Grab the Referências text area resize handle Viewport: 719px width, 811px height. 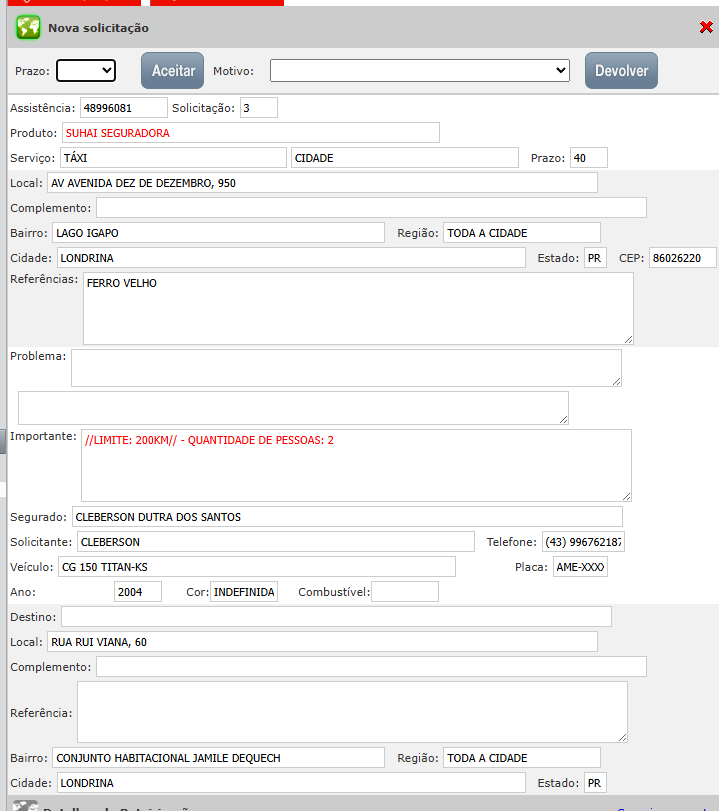(x=628, y=339)
